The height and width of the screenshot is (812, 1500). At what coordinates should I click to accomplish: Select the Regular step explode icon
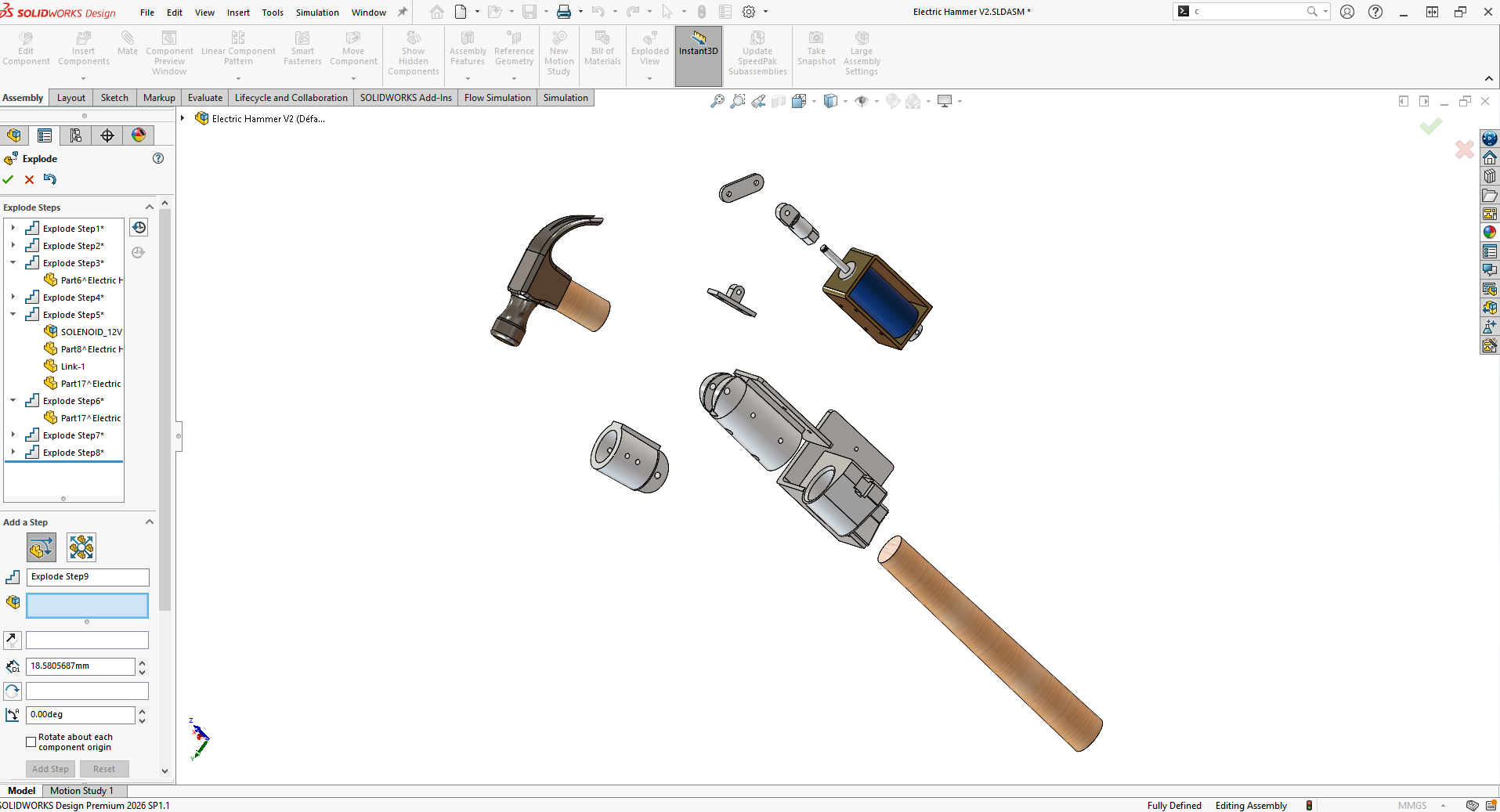[x=42, y=547]
